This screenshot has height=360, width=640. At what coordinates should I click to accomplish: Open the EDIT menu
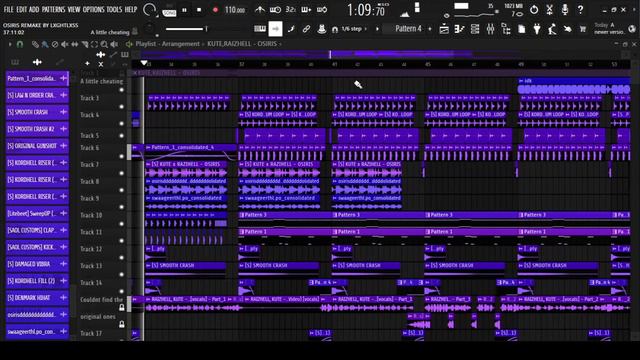22,9
